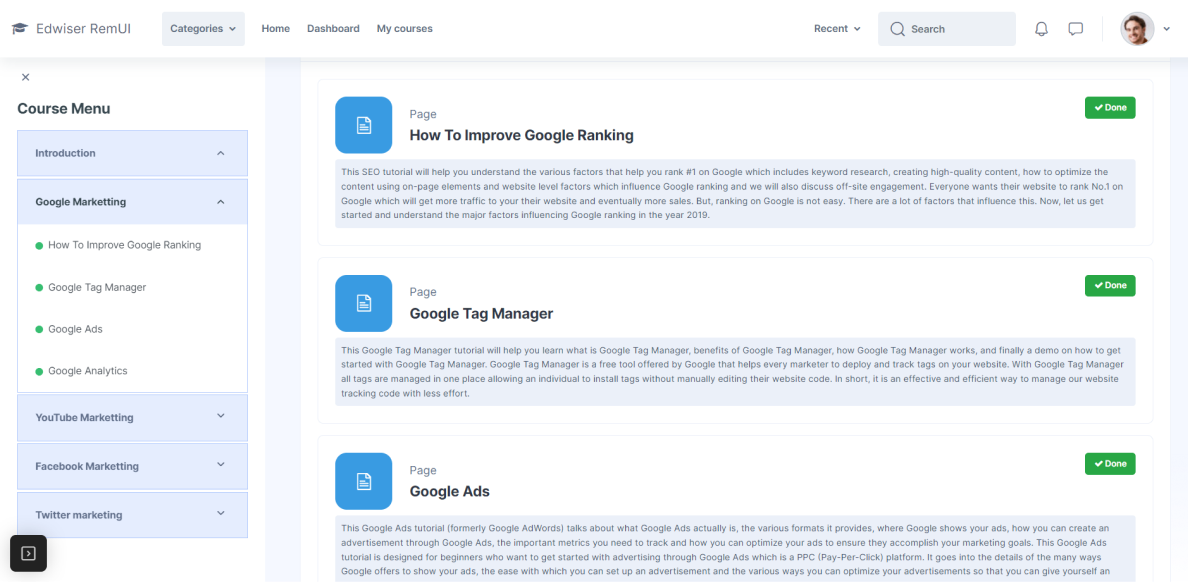
Task: Click the Facebook Marketting section label
Action: coord(87,466)
